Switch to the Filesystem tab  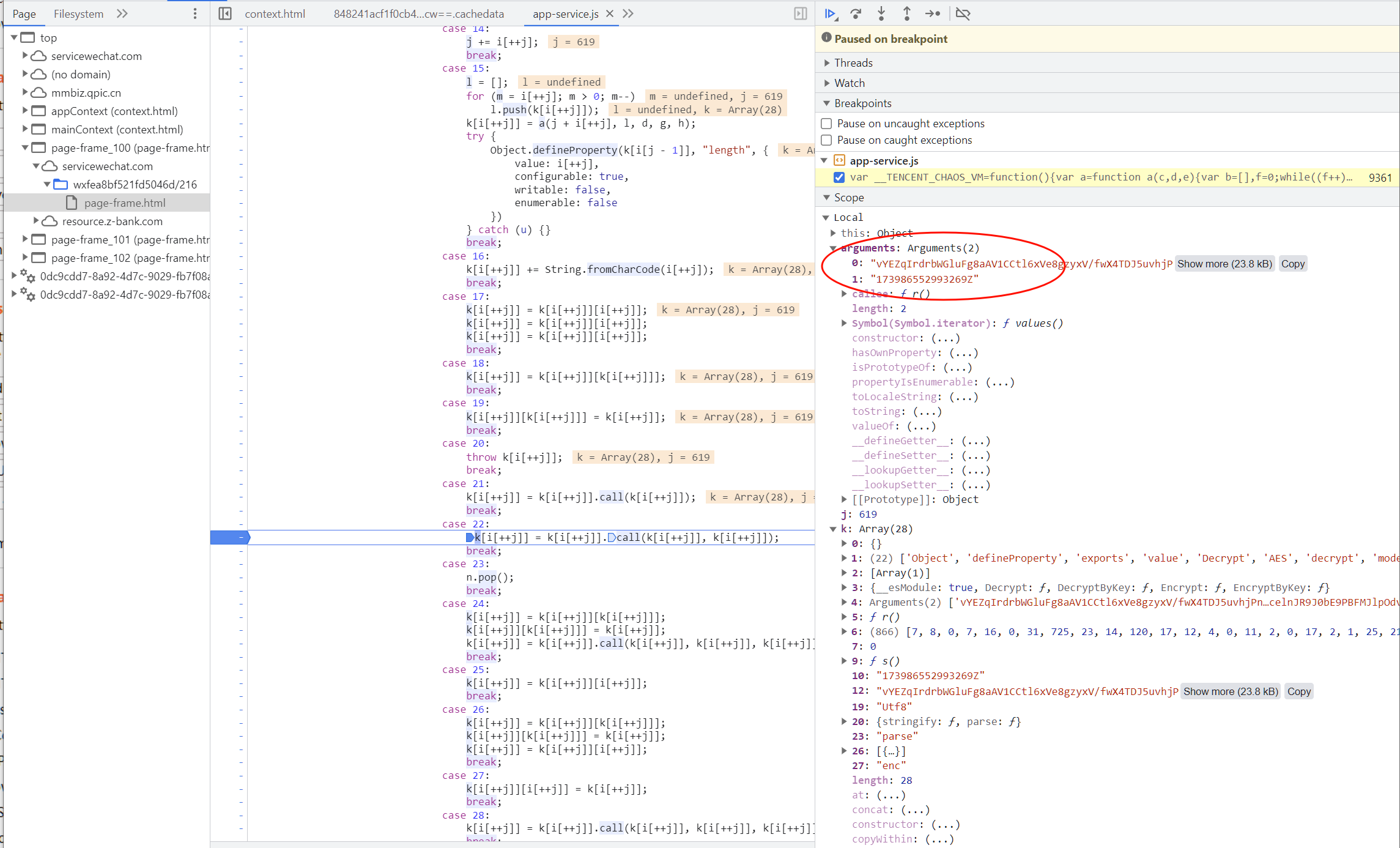78,13
